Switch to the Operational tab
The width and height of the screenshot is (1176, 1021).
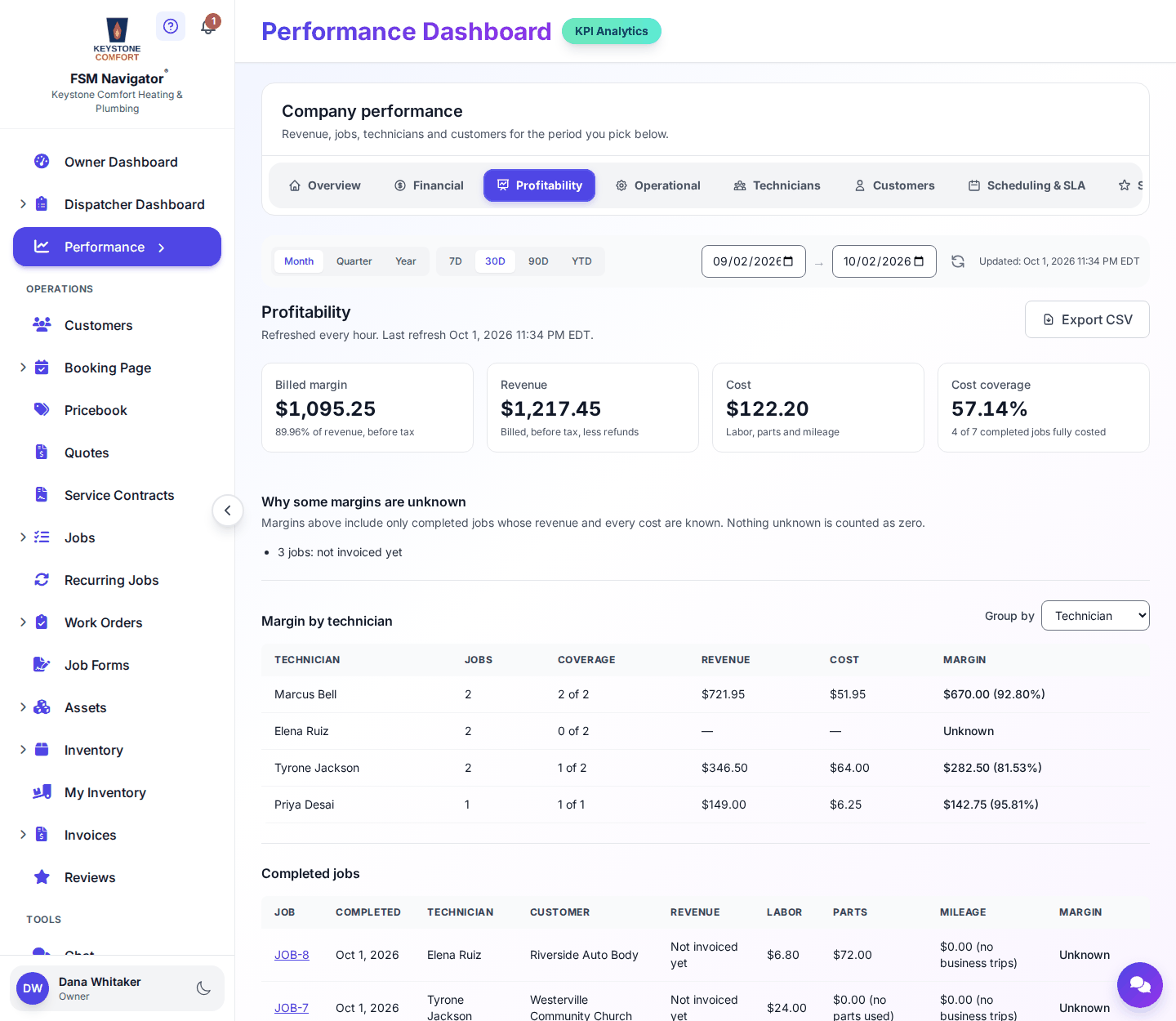pos(657,185)
